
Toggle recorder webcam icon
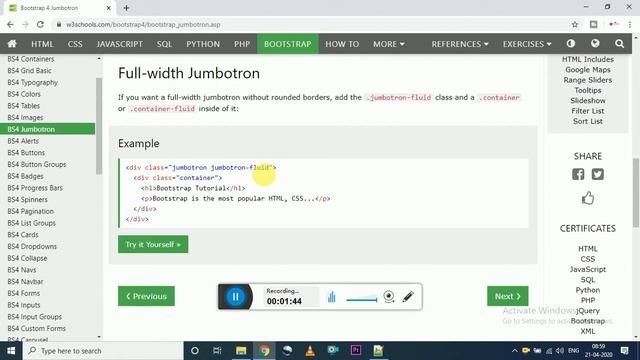389,296
